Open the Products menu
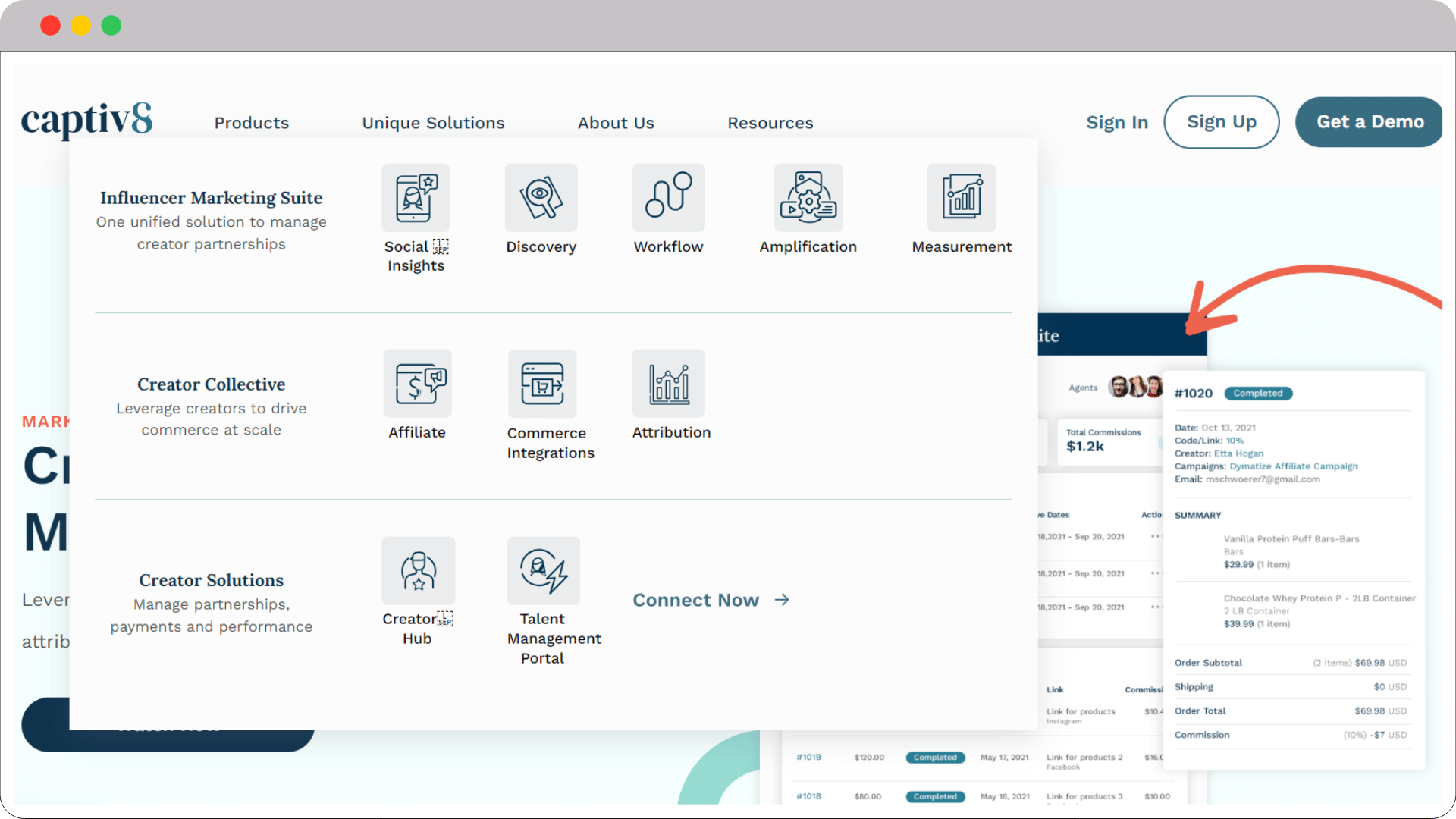 pos(251,123)
